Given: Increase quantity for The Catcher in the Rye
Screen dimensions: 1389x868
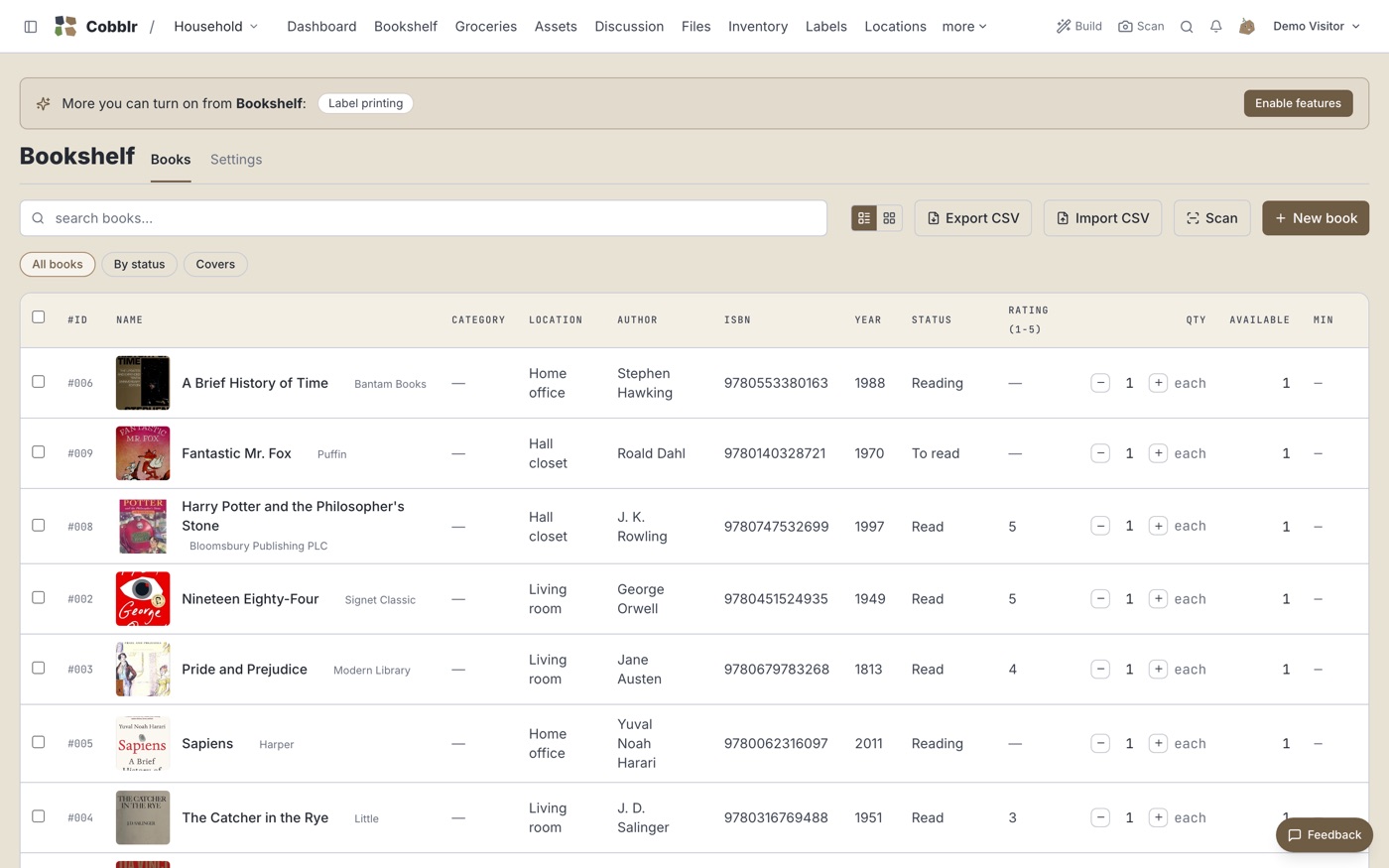Looking at the screenshot, I should [1158, 817].
